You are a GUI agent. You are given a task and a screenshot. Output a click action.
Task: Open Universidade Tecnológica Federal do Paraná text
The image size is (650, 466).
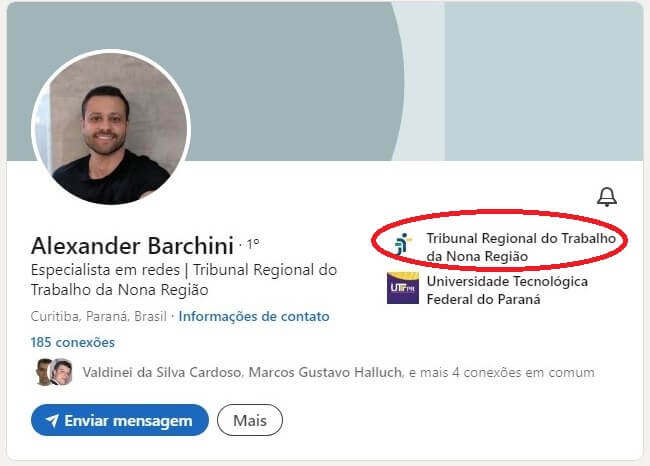click(507, 290)
